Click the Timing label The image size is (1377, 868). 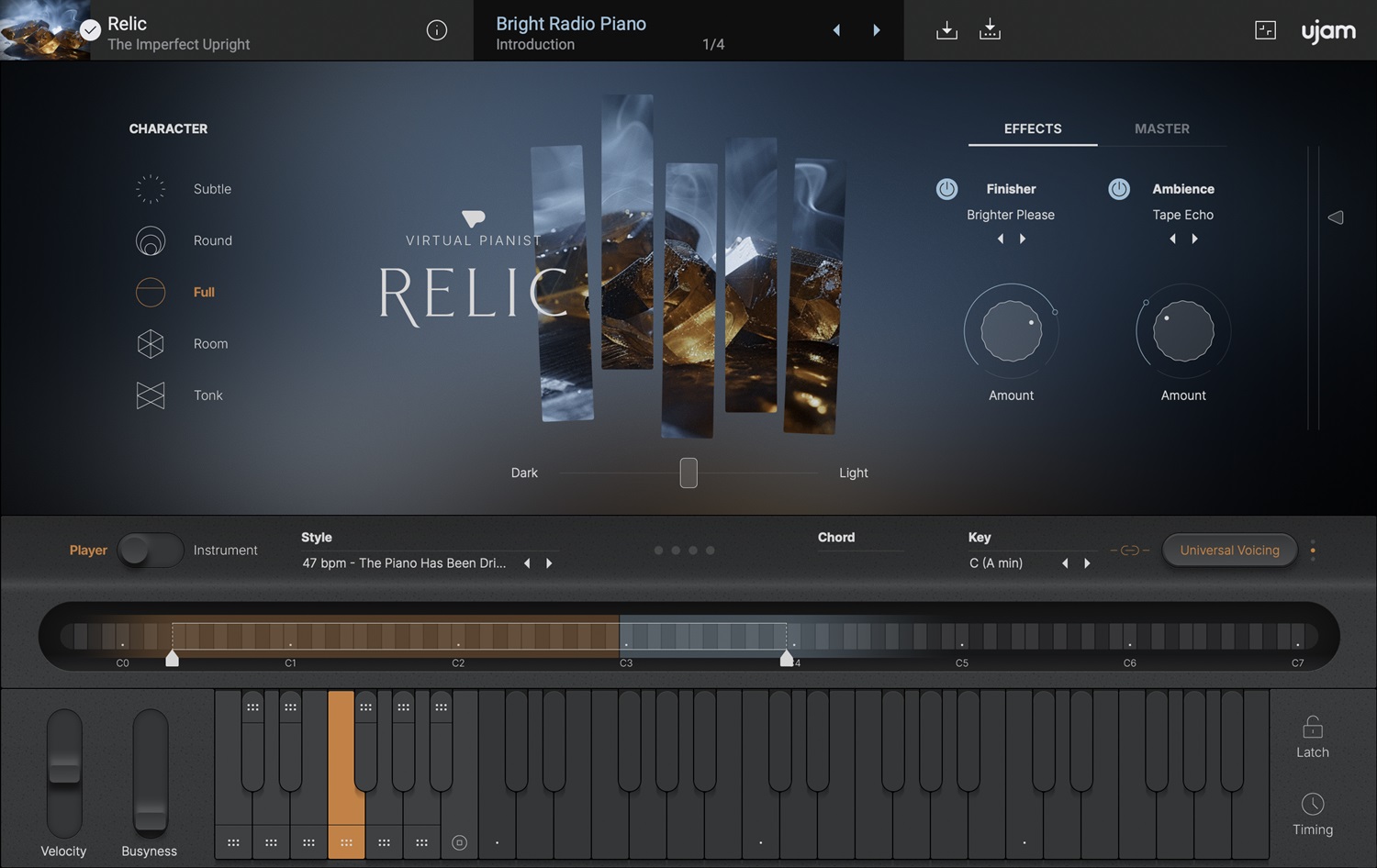coord(1313,829)
